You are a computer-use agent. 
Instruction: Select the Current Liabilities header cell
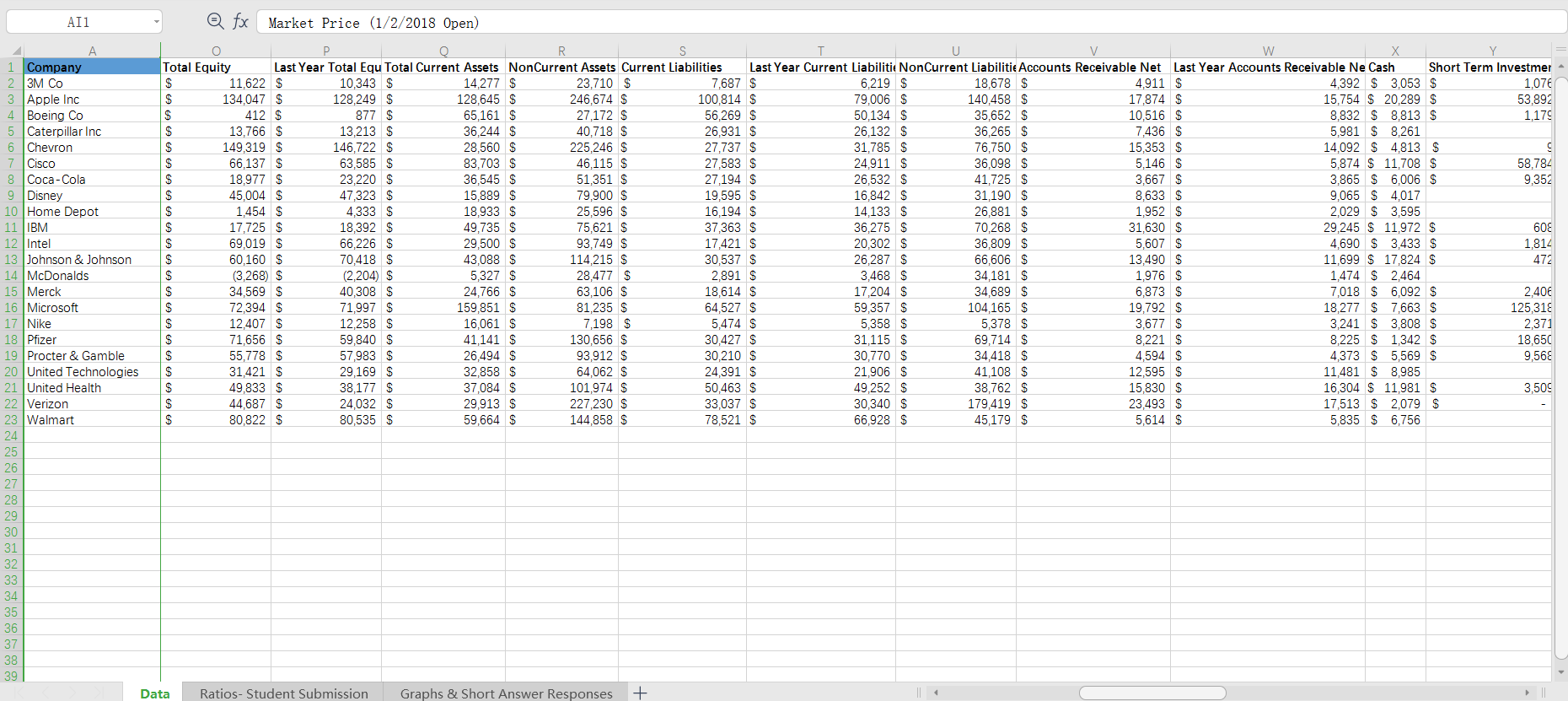[x=682, y=67]
